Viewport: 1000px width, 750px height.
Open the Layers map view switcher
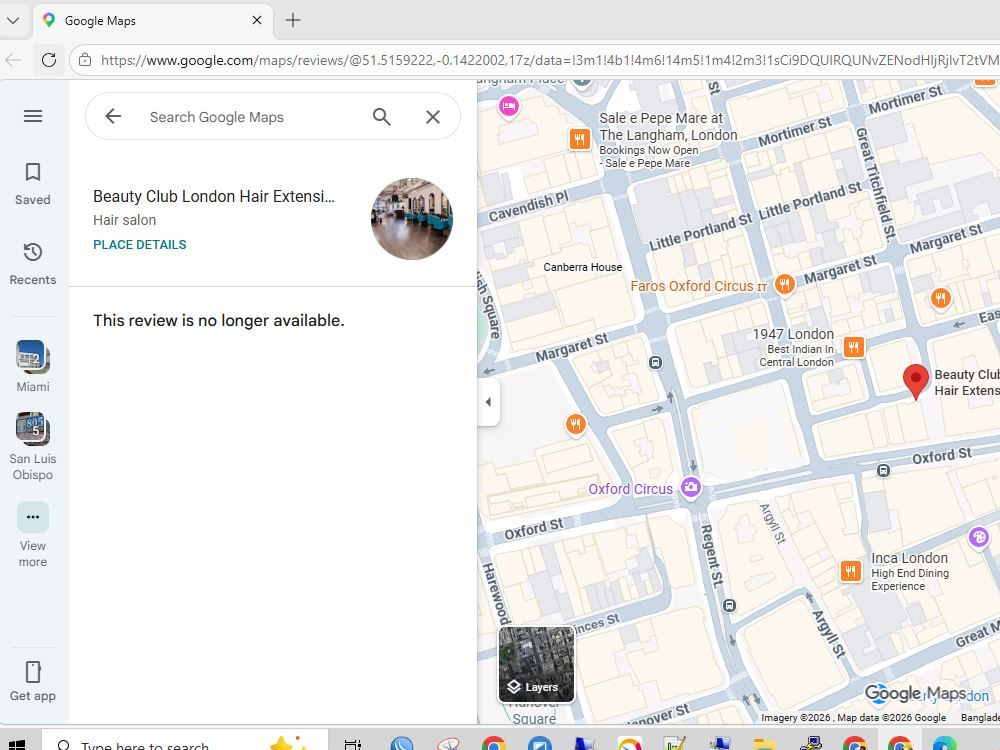[x=536, y=665]
